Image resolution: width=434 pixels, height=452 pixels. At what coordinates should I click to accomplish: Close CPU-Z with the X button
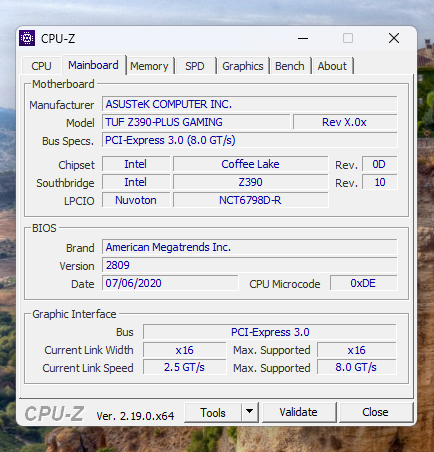pyautogui.click(x=394, y=38)
